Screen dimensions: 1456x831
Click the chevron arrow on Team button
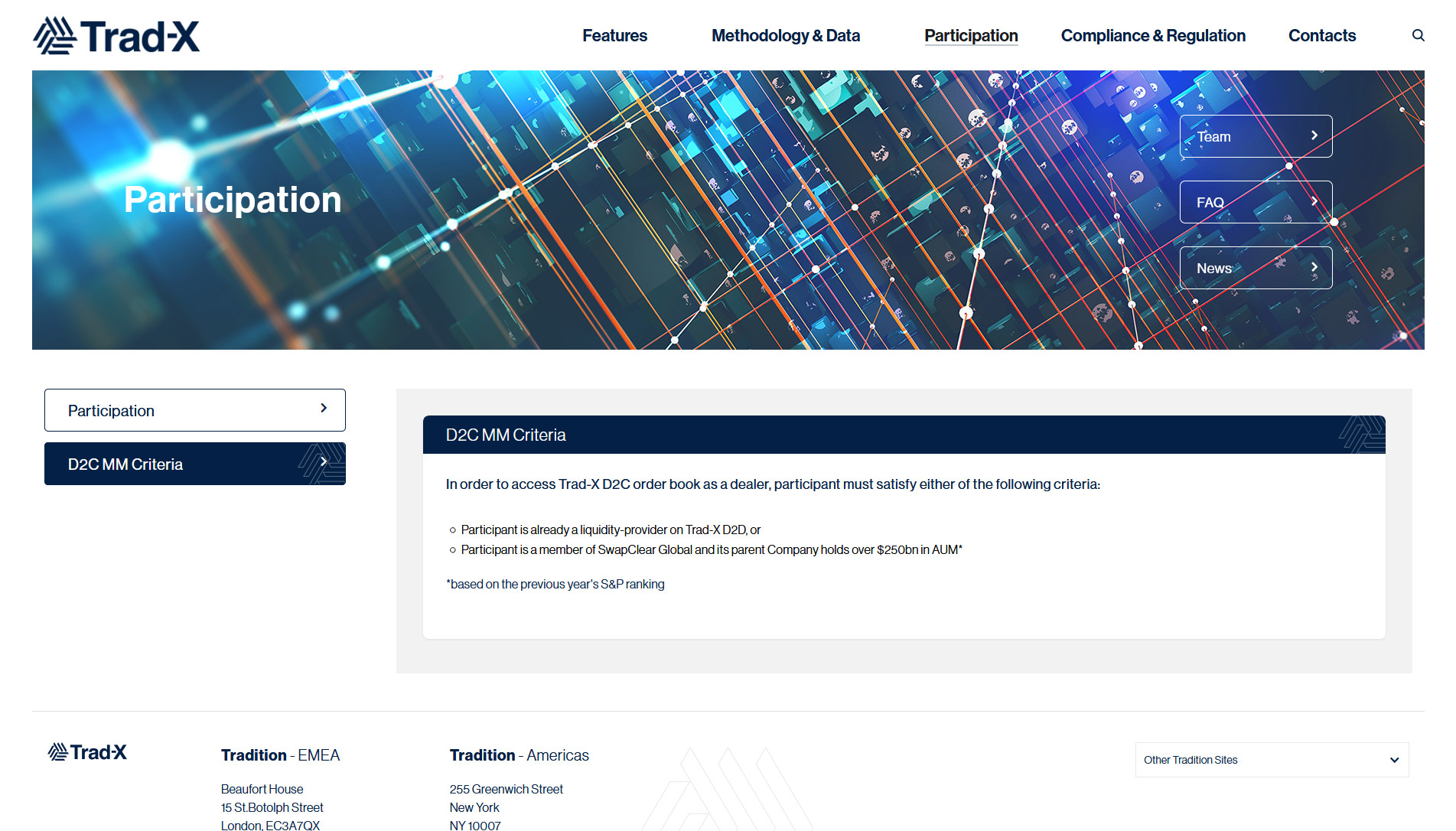coord(1314,135)
